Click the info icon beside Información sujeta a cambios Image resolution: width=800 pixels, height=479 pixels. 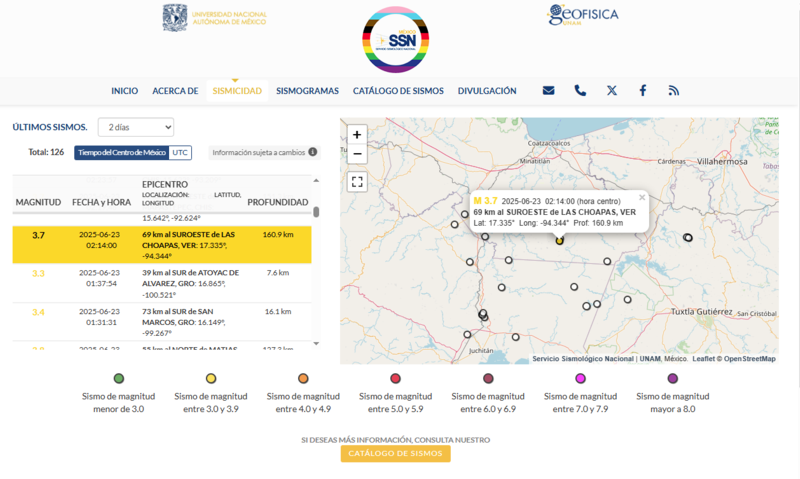coord(313,152)
